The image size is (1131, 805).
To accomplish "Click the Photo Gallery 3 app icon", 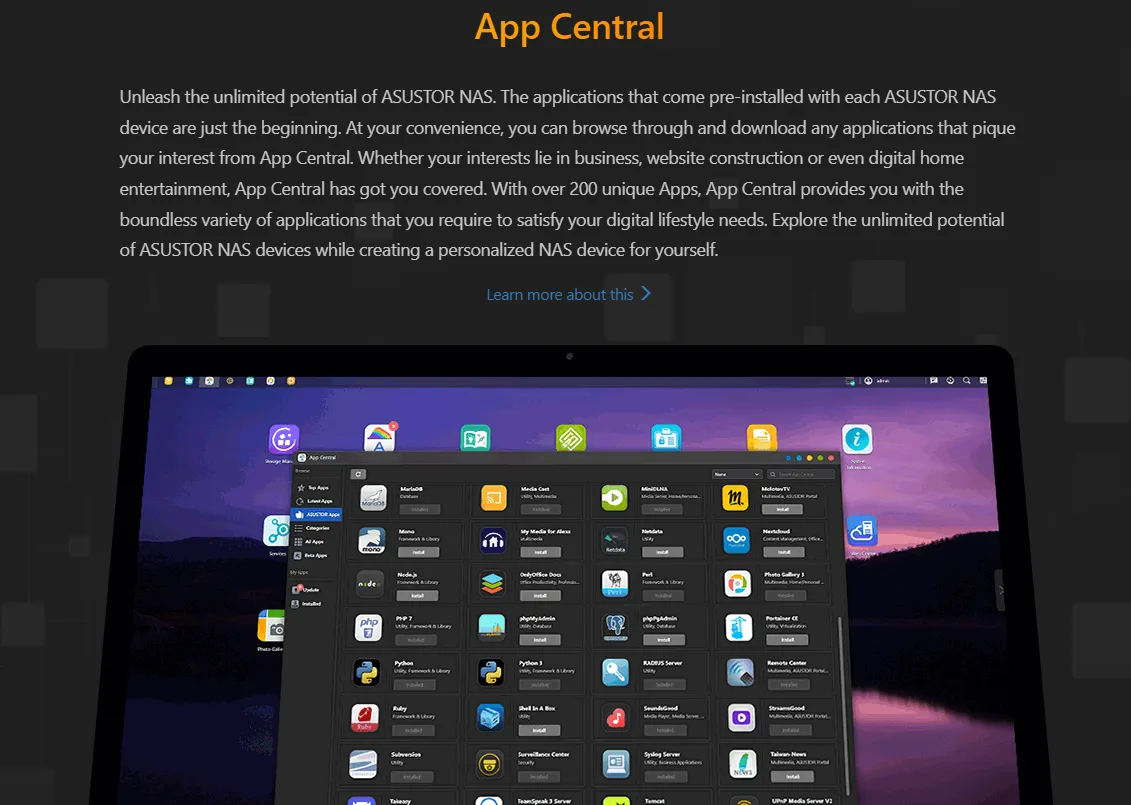I will (738, 584).
